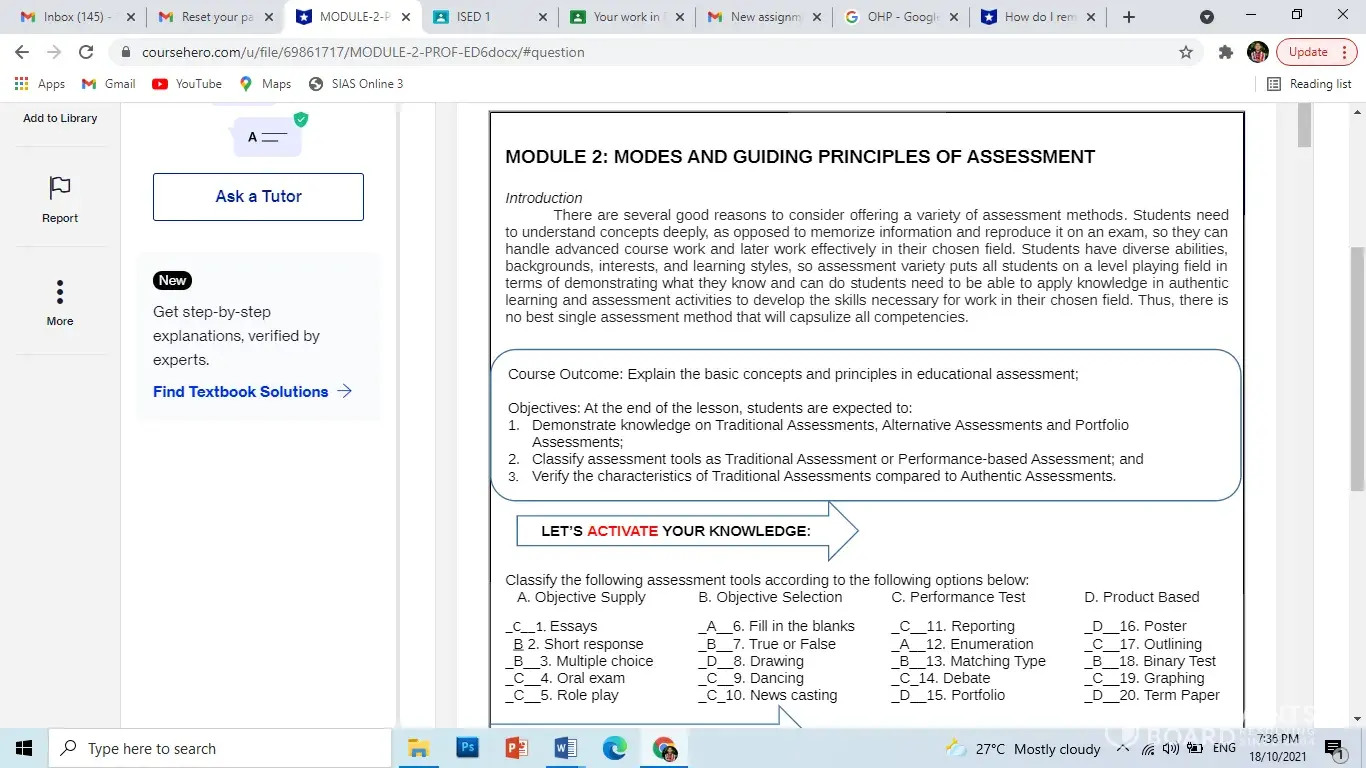Click the browser back arrow
The width and height of the screenshot is (1366, 768).
22,52
